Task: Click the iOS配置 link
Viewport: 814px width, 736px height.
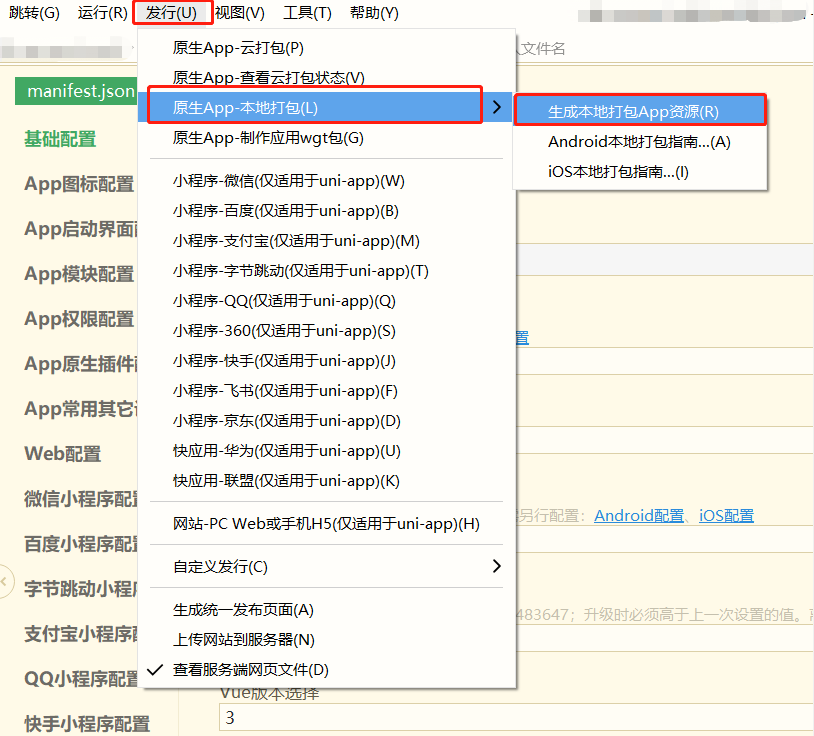Action: click(726, 516)
